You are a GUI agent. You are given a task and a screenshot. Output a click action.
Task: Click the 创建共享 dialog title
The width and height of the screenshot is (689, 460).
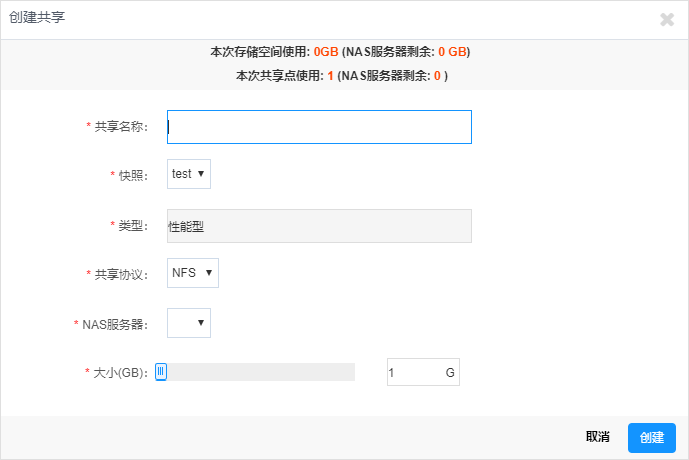click(37, 17)
